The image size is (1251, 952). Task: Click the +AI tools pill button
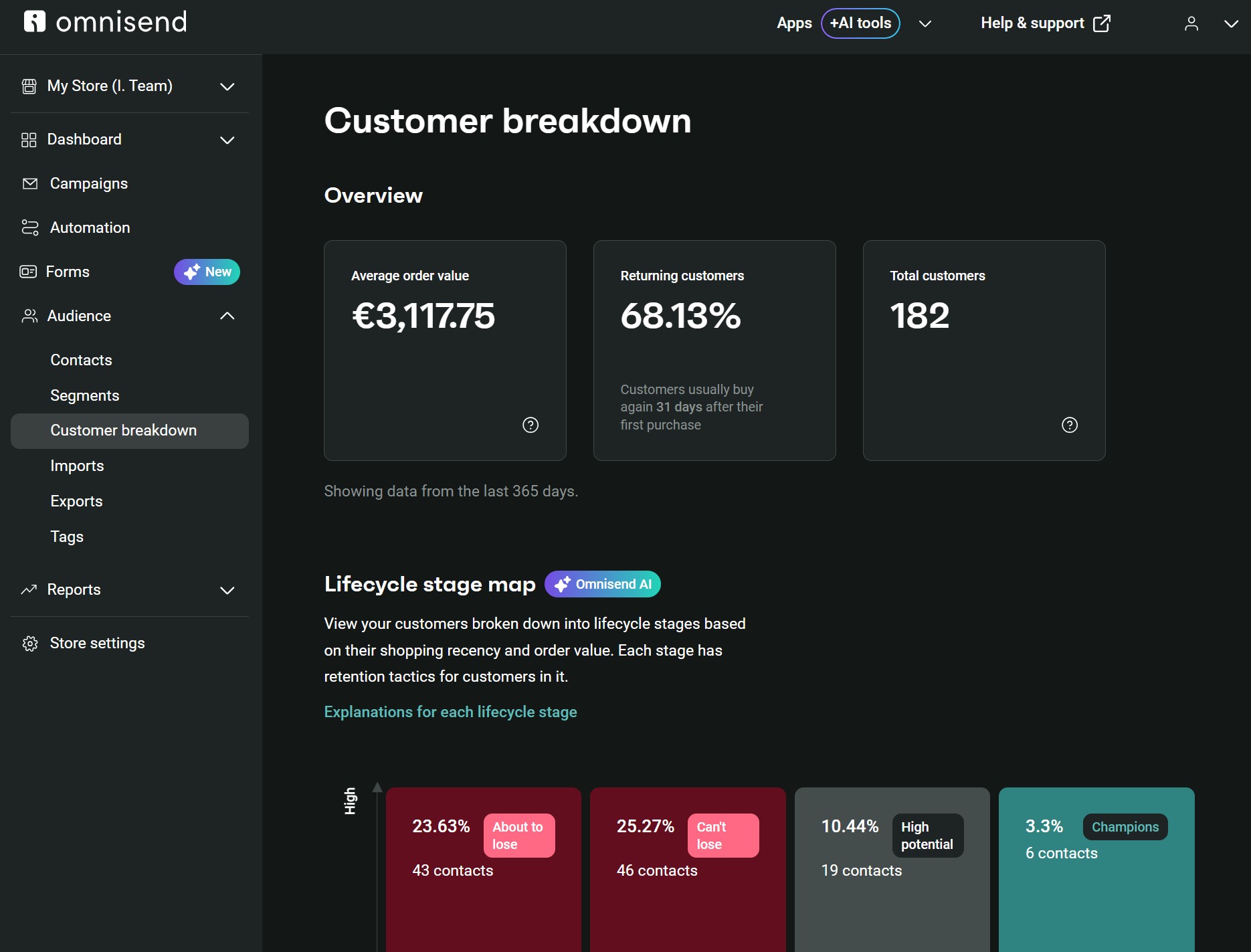[860, 23]
